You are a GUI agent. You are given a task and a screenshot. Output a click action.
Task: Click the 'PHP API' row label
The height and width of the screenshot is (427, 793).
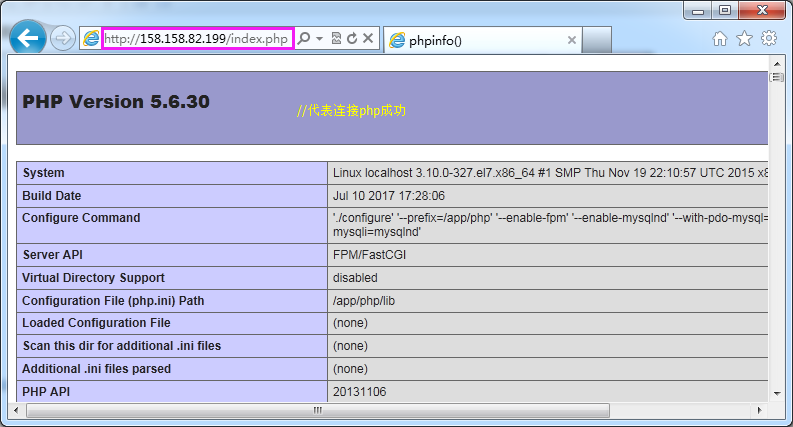46,392
